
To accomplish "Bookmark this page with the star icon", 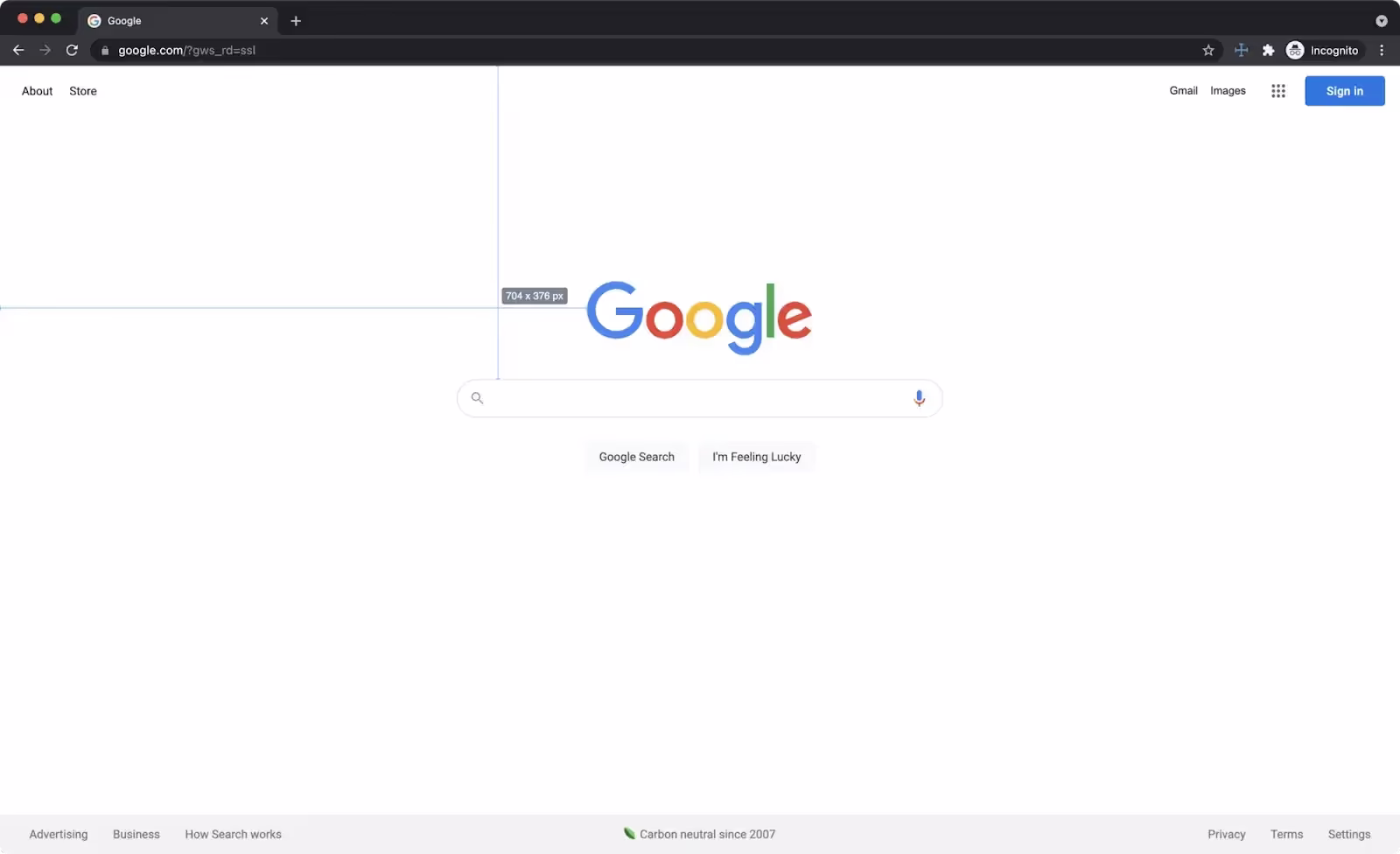I will click(1208, 51).
